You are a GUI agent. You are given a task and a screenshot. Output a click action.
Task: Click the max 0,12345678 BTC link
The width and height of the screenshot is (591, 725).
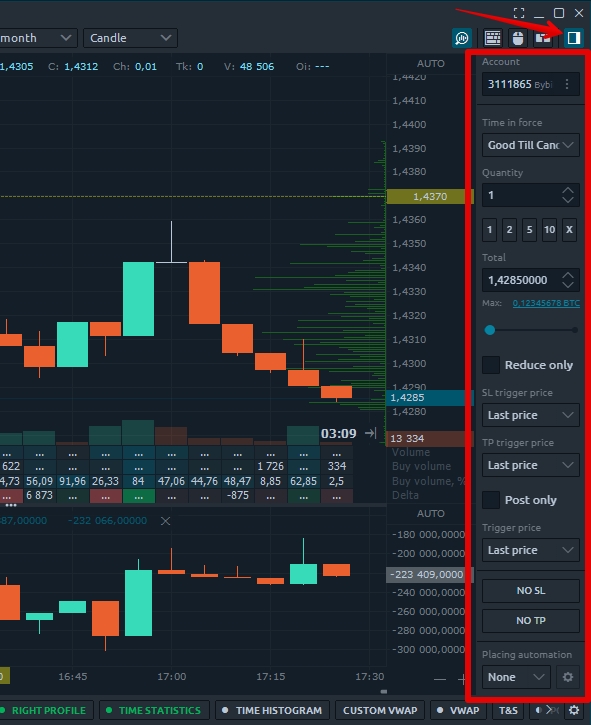[546, 303]
